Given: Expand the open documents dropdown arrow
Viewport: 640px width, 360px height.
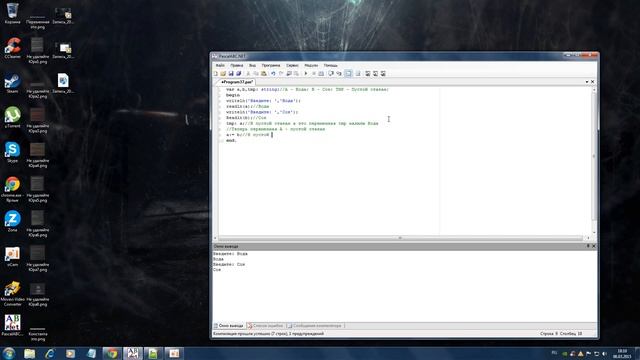Looking at the screenshot, I should [587, 82].
